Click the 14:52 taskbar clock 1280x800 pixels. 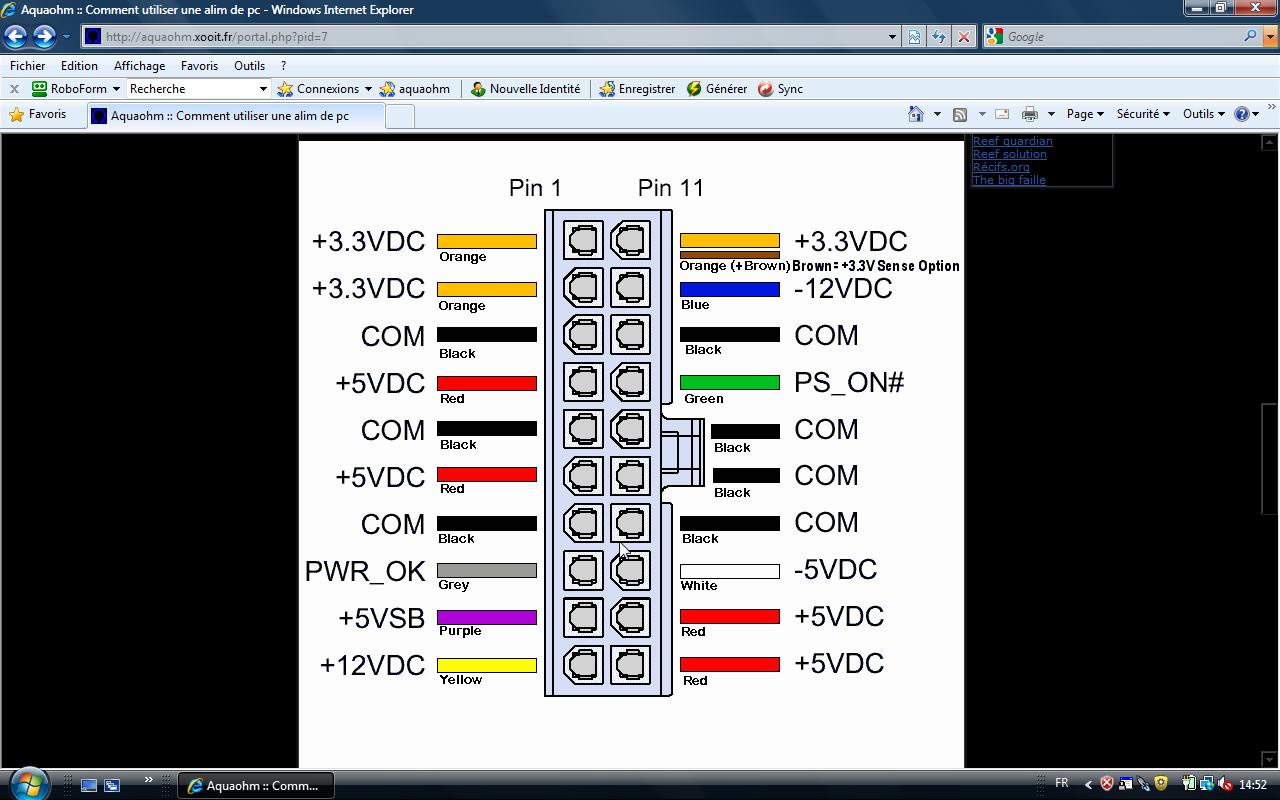tap(1253, 785)
